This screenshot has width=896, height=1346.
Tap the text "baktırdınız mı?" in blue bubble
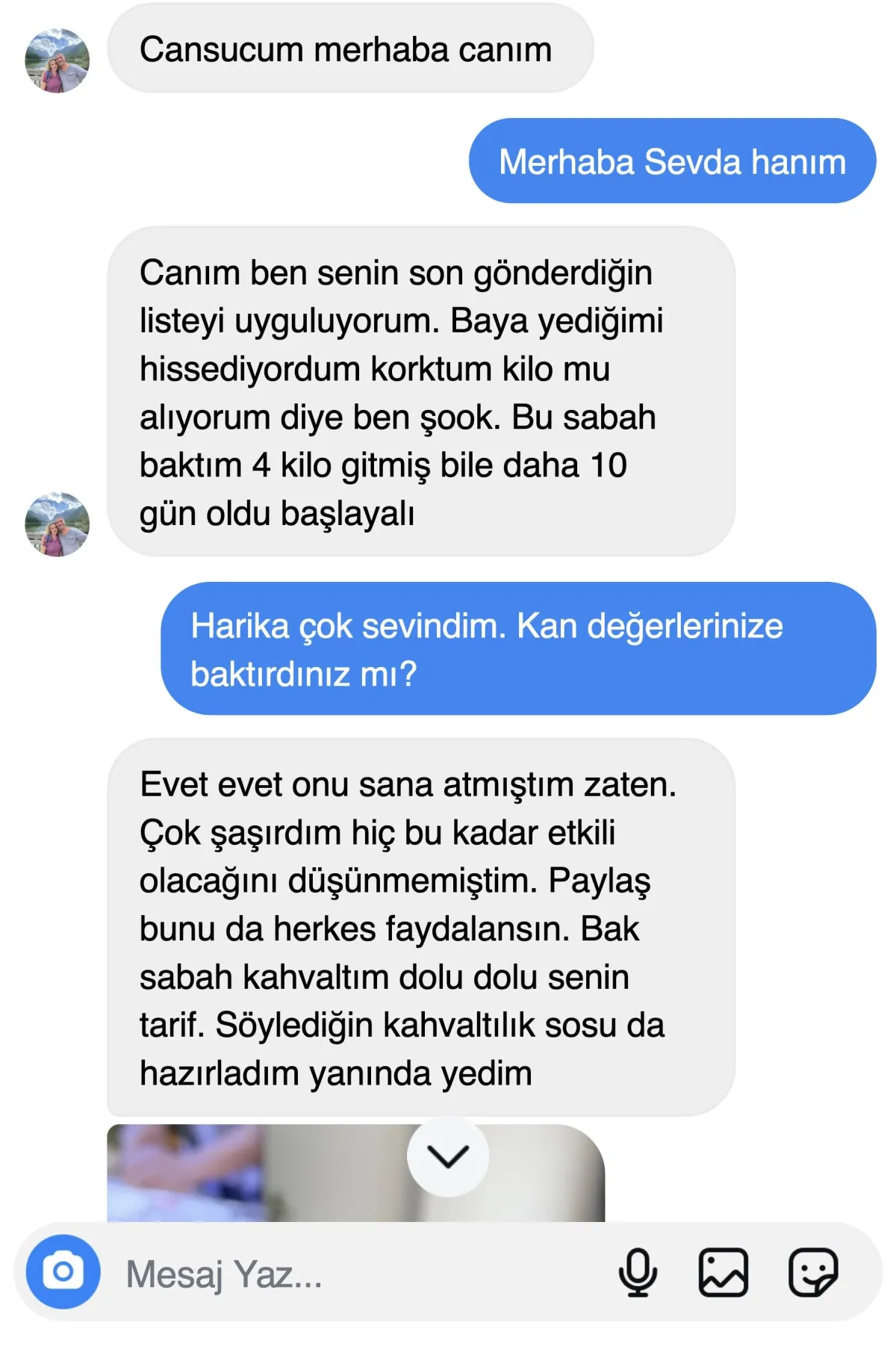point(303,674)
